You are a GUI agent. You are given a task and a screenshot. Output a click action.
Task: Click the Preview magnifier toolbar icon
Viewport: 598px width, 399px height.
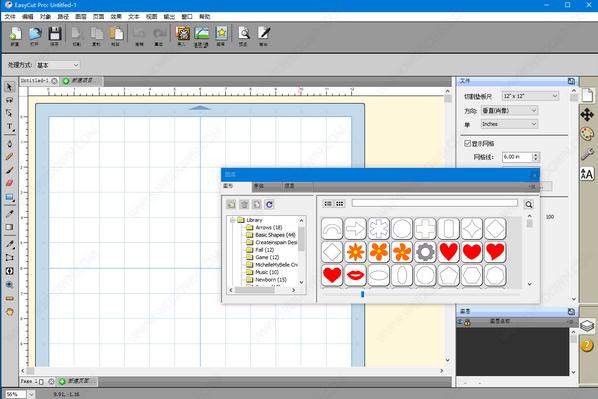coord(243,36)
